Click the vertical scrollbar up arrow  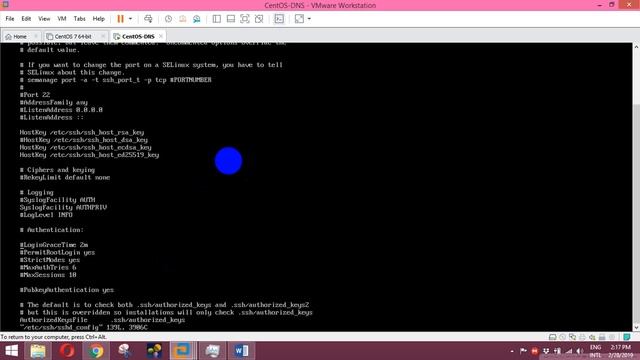636,47
